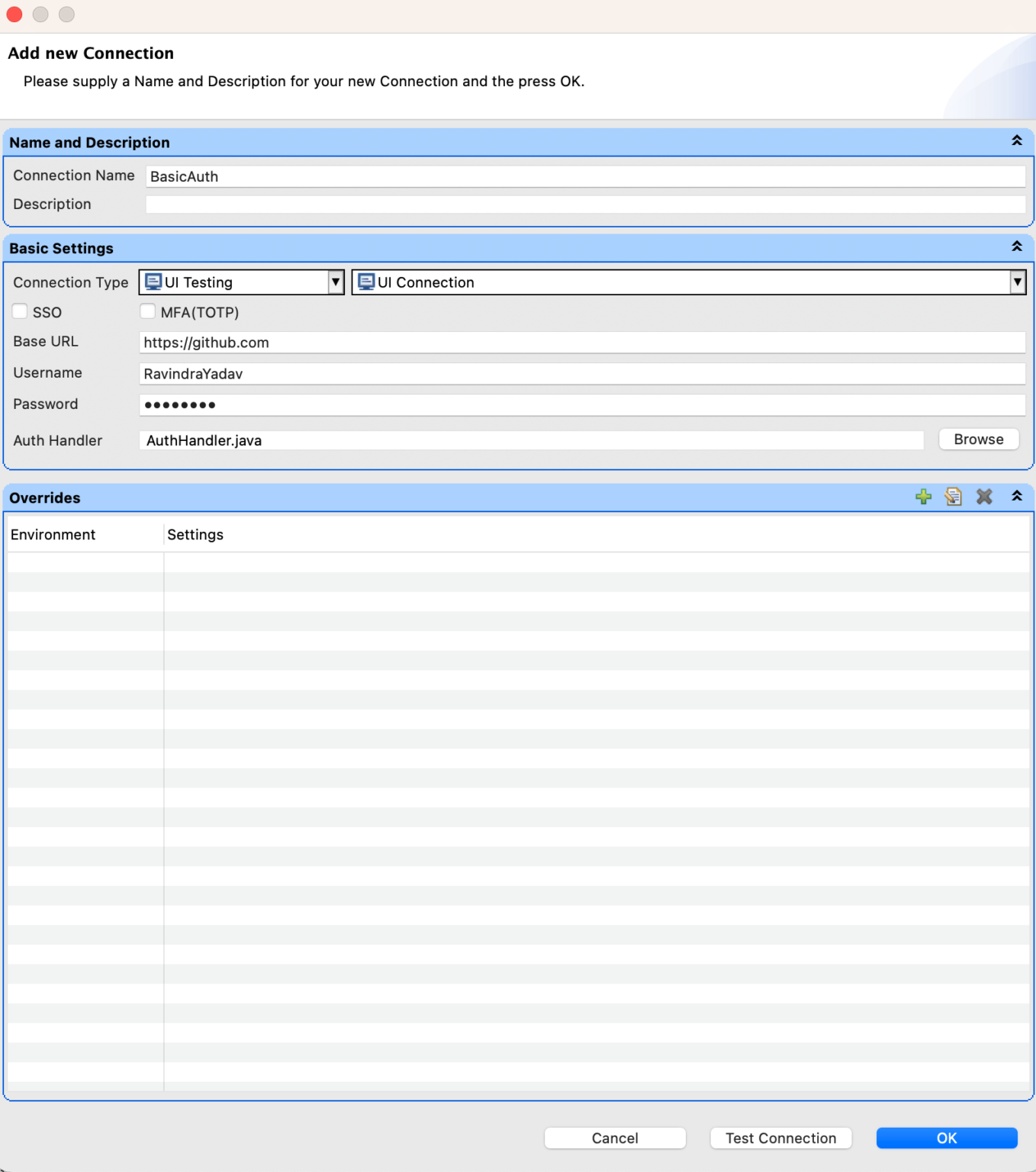Collapse the Name and Description section

1016,140
